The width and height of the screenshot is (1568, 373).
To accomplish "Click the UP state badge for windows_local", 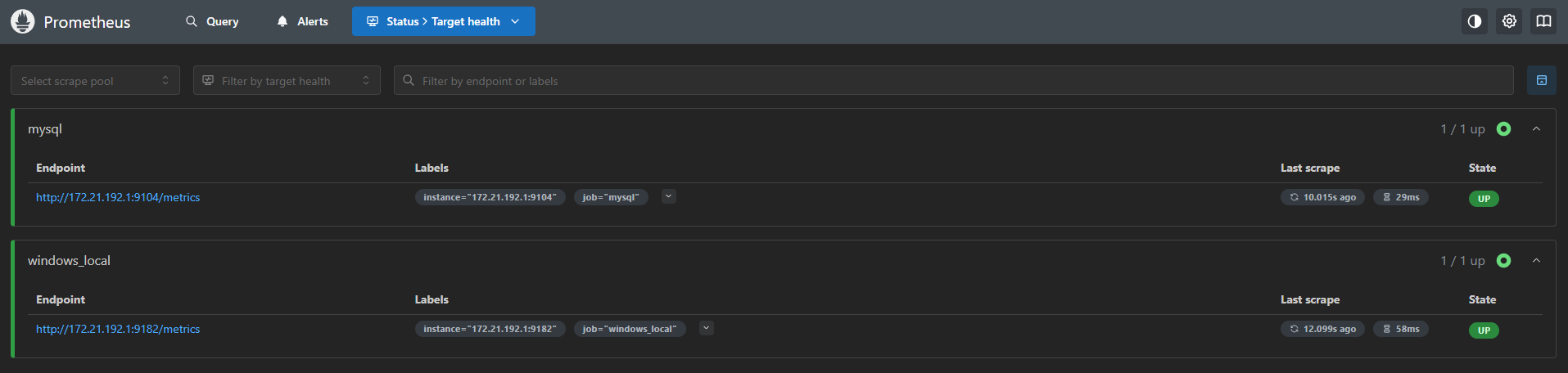I will click(x=1484, y=330).
